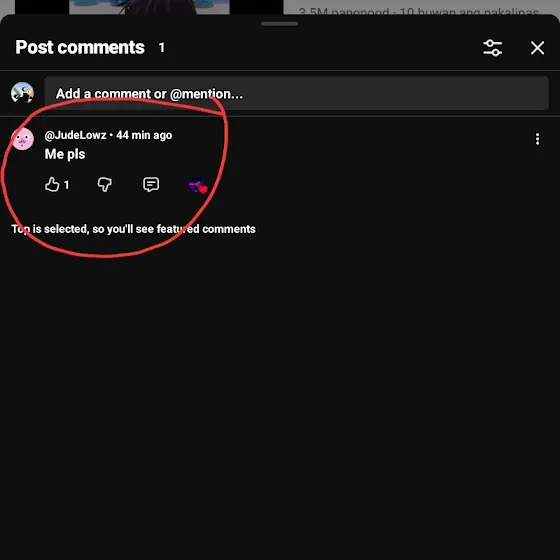Click the Add a comment input field
Image resolution: width=560 pixels, height=560 pixels.
(x=296, y=94)
